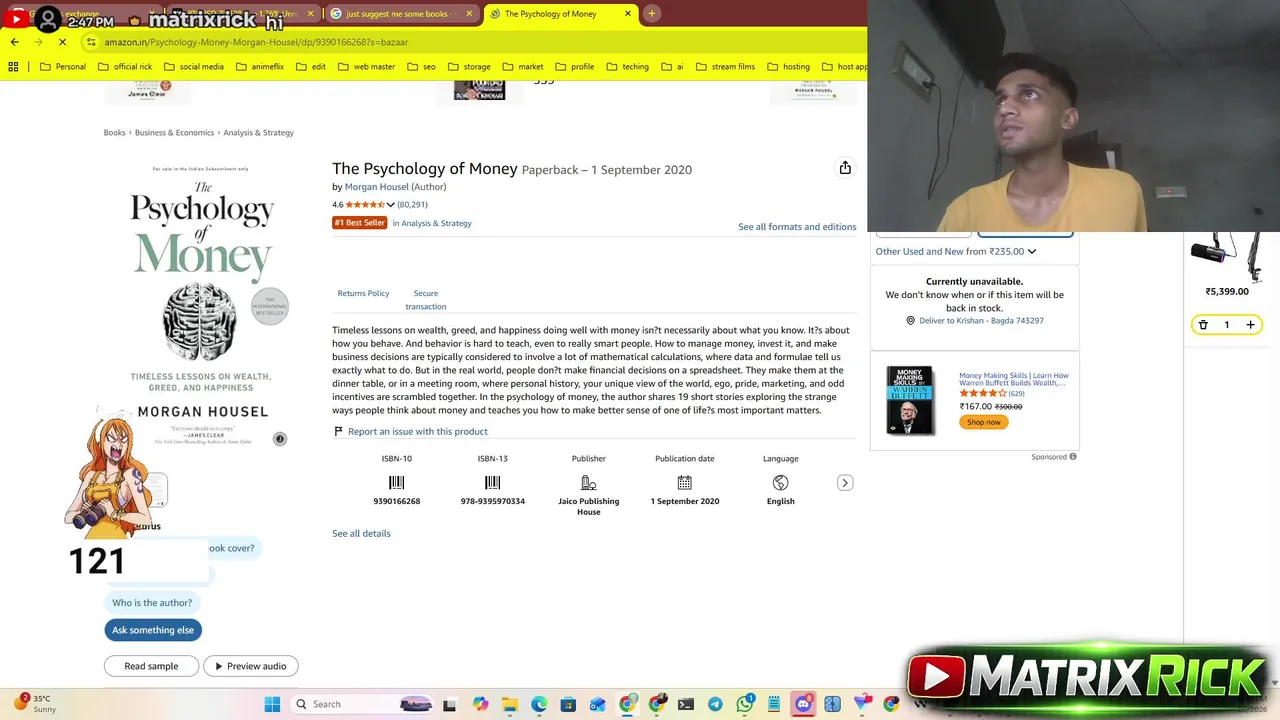Increase cart quantity with the plus button

[1250, 325]
